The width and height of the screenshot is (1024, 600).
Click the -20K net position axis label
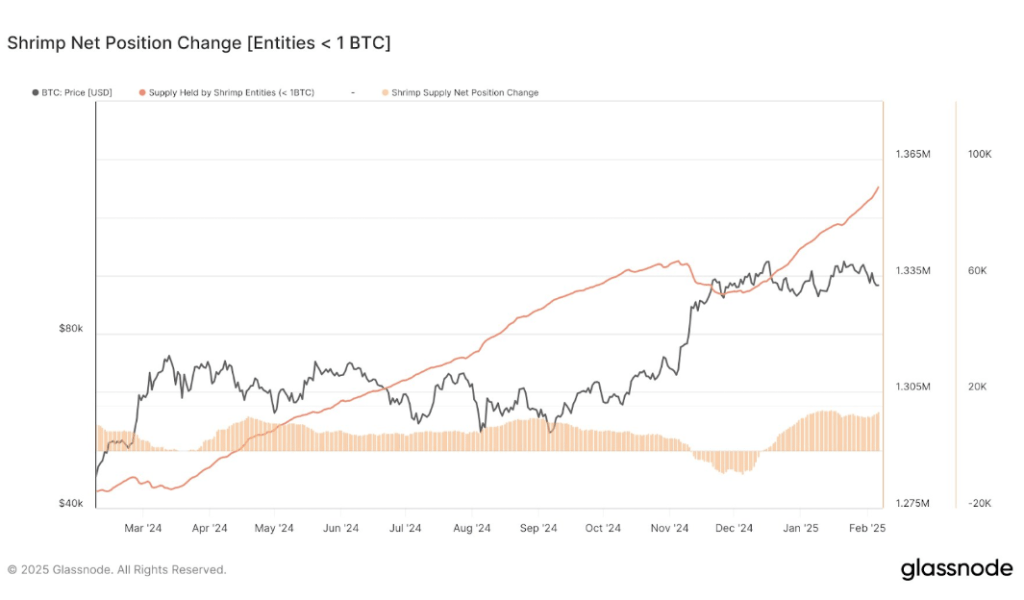click(980, 503)
